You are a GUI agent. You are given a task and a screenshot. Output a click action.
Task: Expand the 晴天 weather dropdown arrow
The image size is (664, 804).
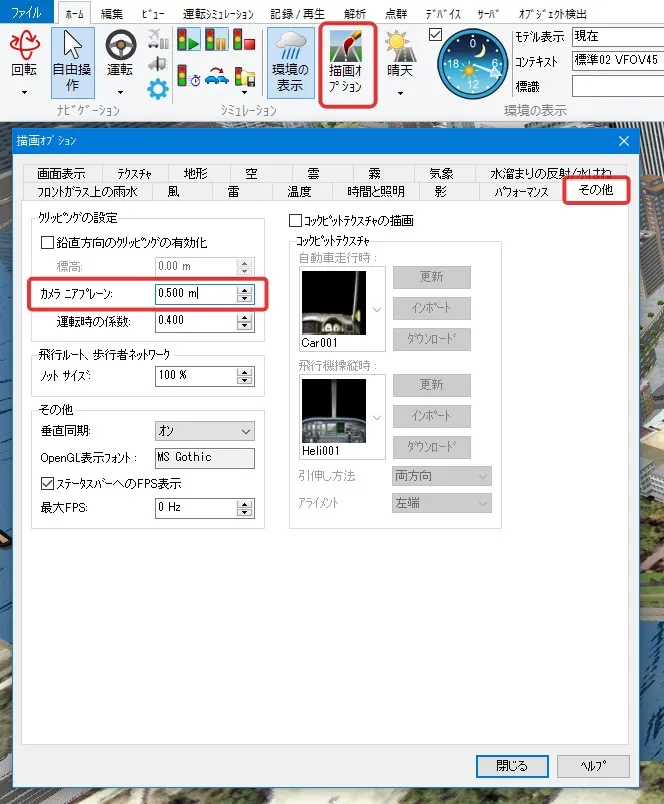pyautogui.click(x=400, y=93)
